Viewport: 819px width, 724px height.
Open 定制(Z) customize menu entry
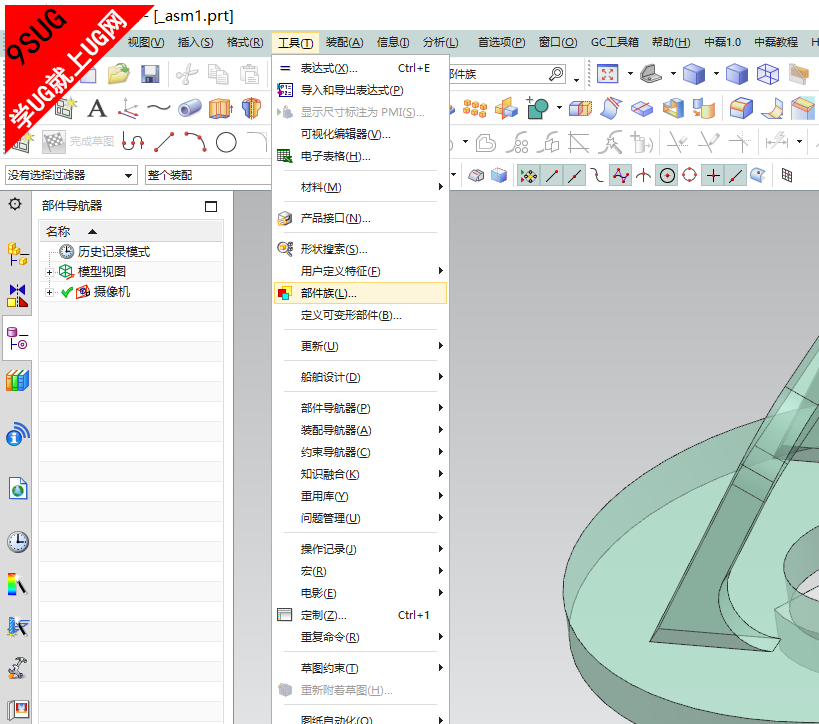click(360, 615)
